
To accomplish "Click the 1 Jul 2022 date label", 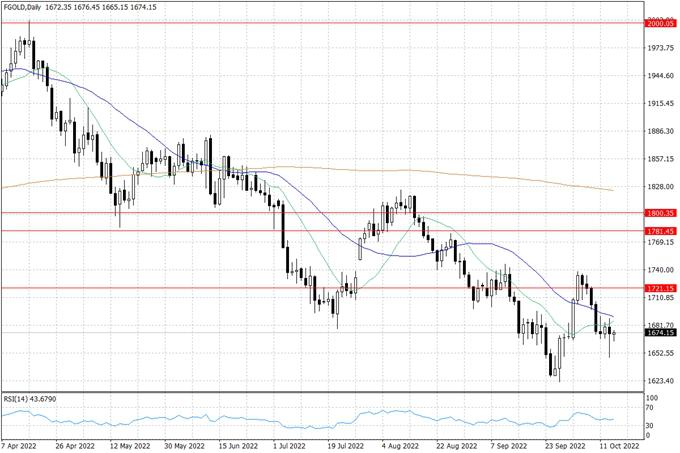I will click(x=292, y=445).
